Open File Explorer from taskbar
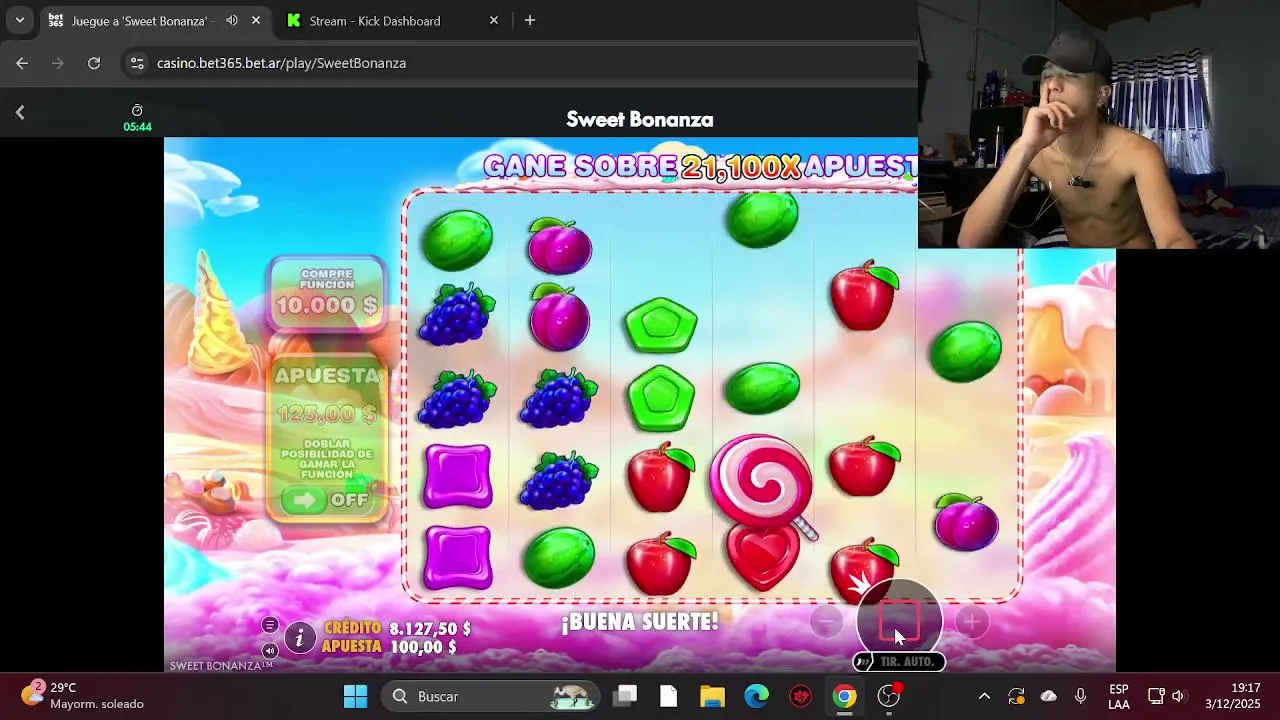1280x720 pixels. click(x=712, y=696)
